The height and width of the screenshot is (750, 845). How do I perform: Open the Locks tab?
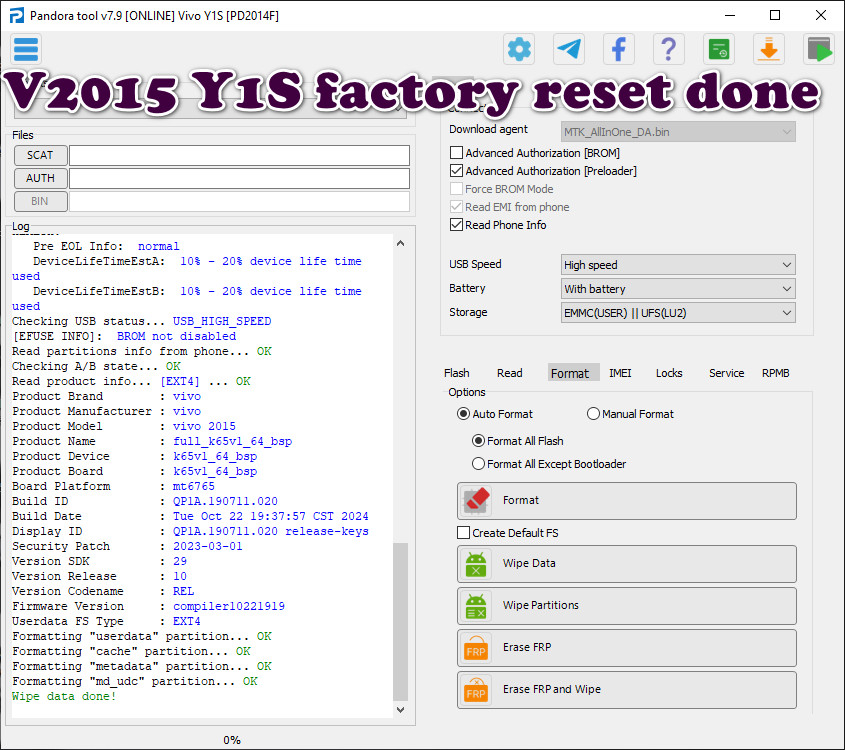point(669,373)
